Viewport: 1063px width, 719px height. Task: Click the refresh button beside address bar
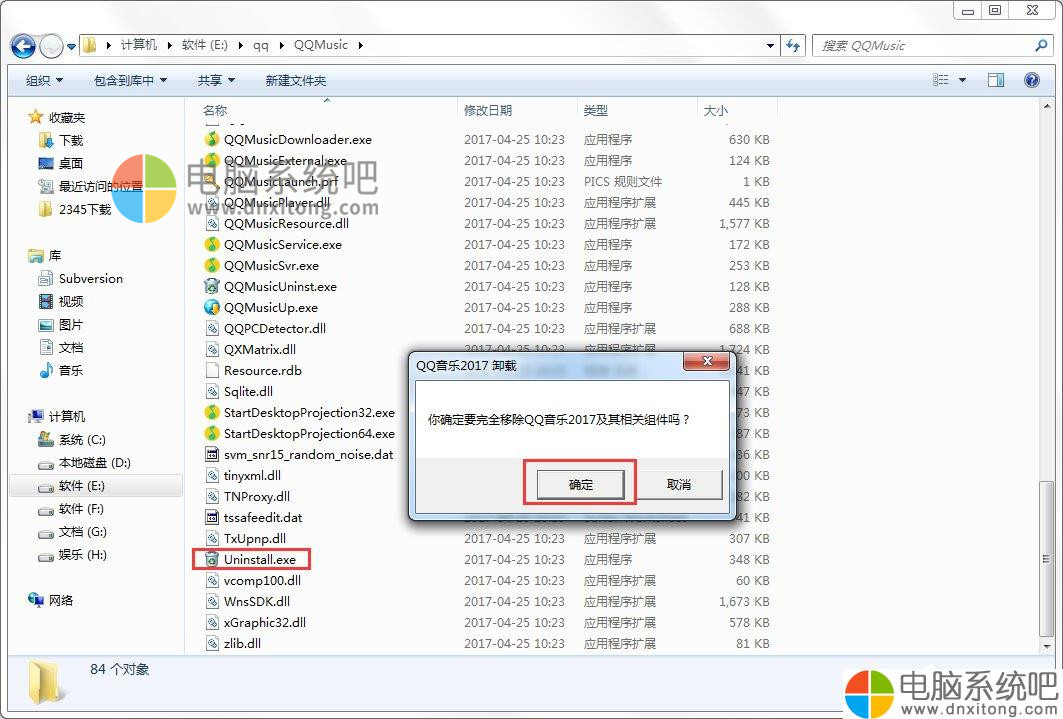click(x=793, y=45)
